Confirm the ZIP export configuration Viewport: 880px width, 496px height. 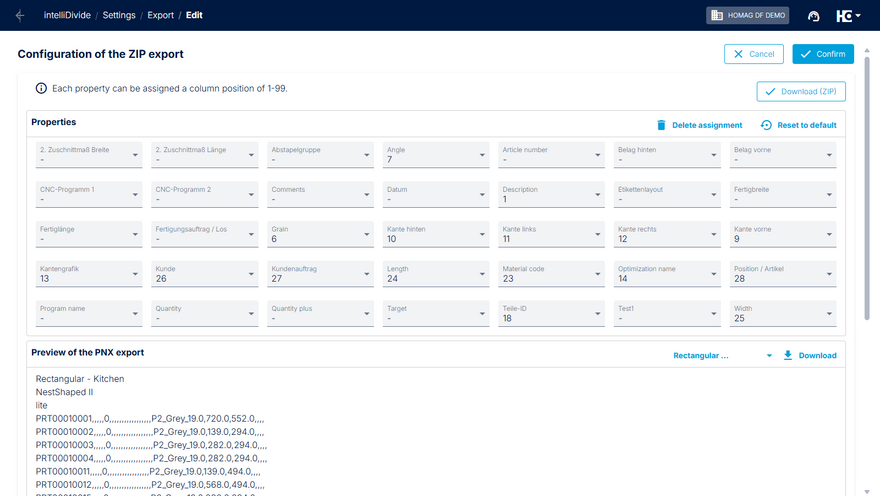point(822,54)
